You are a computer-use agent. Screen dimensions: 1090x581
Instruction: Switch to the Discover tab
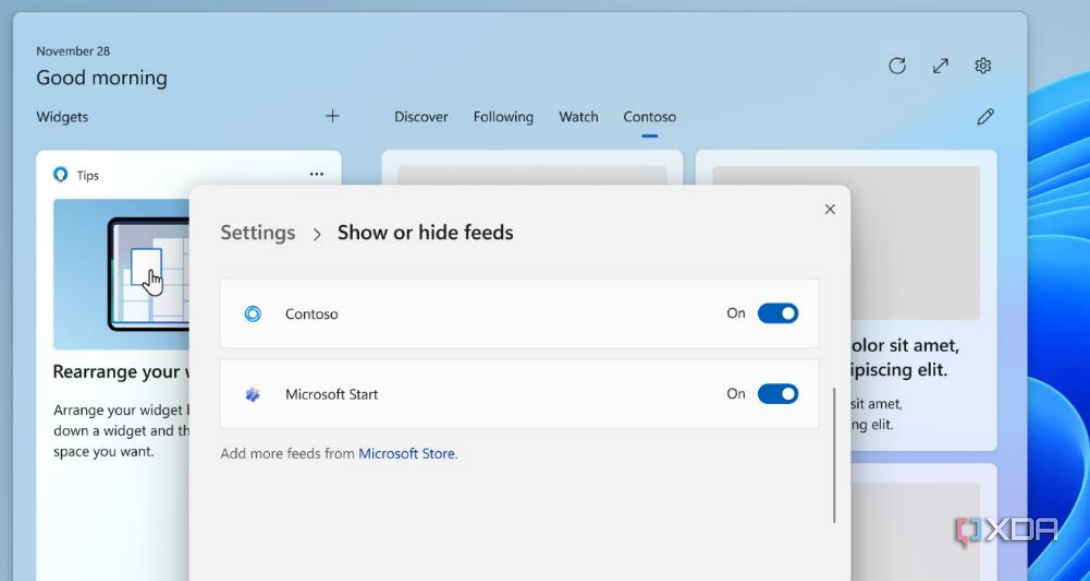click(421, 117)
